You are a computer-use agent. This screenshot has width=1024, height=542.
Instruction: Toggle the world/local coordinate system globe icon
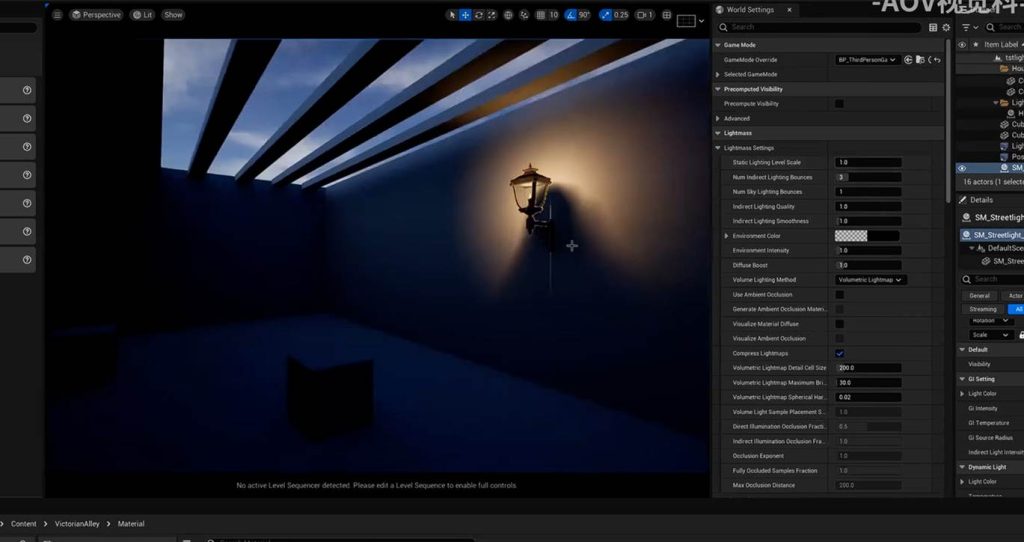point(509,15)
